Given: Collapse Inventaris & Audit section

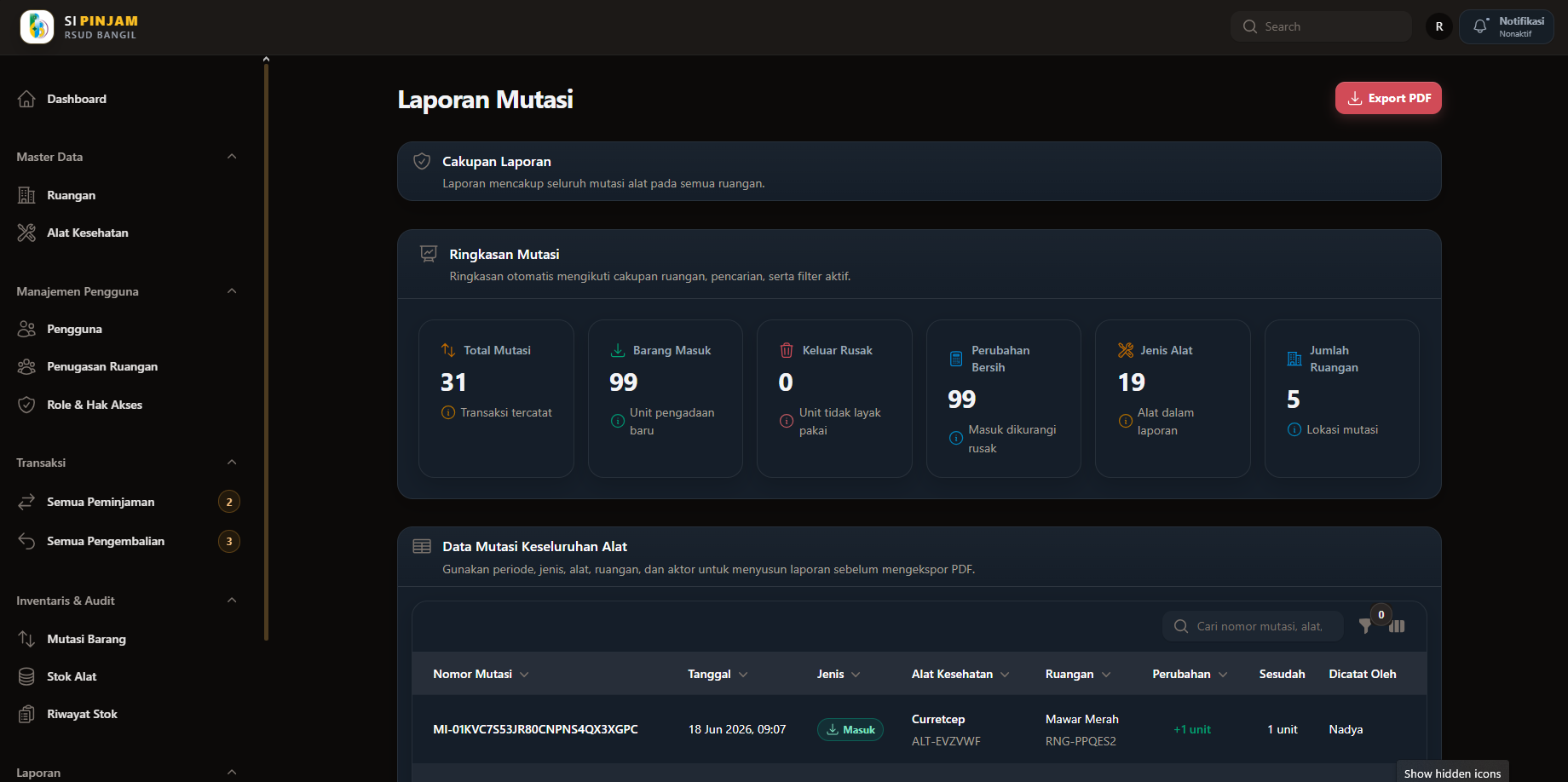Looking at the screenshot, I should click(x=232, y=601).
